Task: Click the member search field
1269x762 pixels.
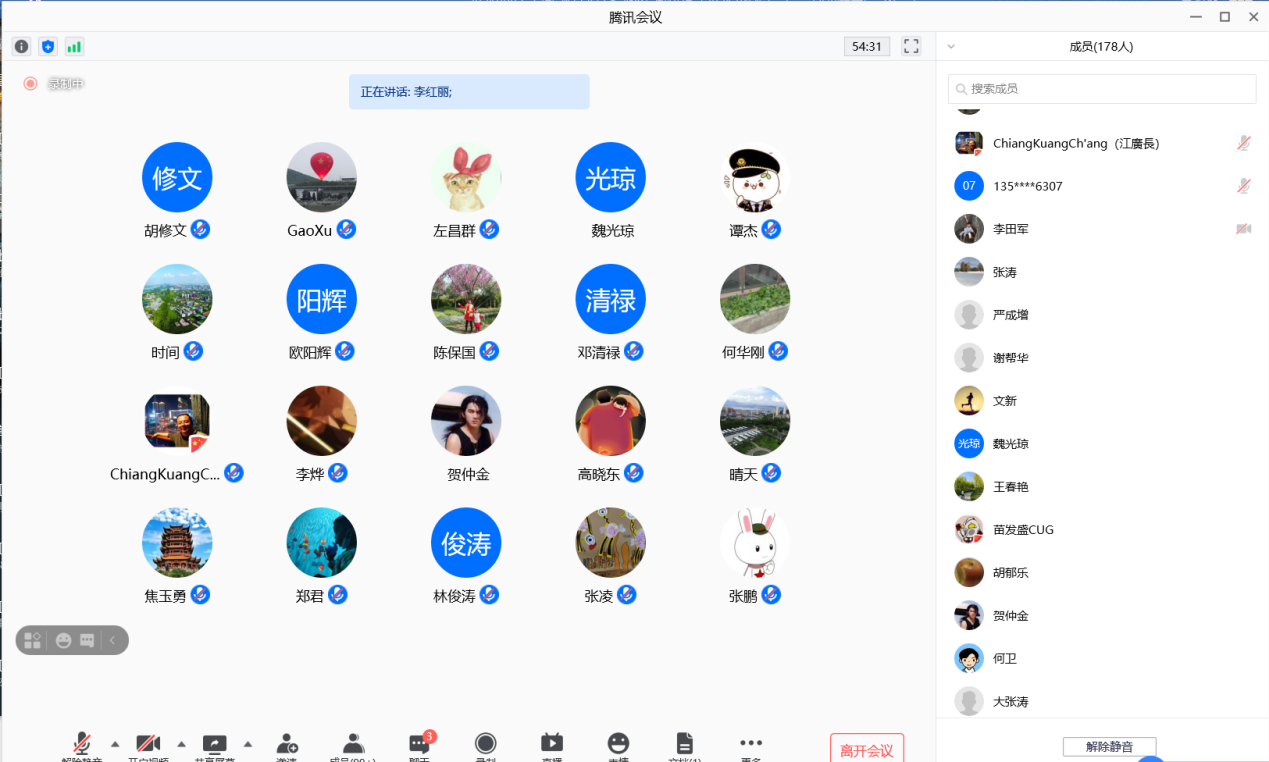Action: coord(1102,89)
